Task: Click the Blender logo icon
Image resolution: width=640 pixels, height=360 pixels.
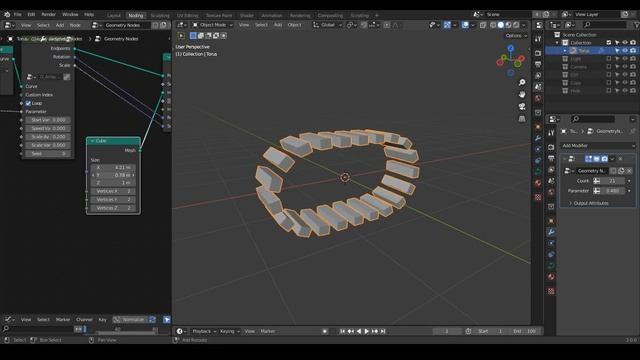Action: pos(7,14)
